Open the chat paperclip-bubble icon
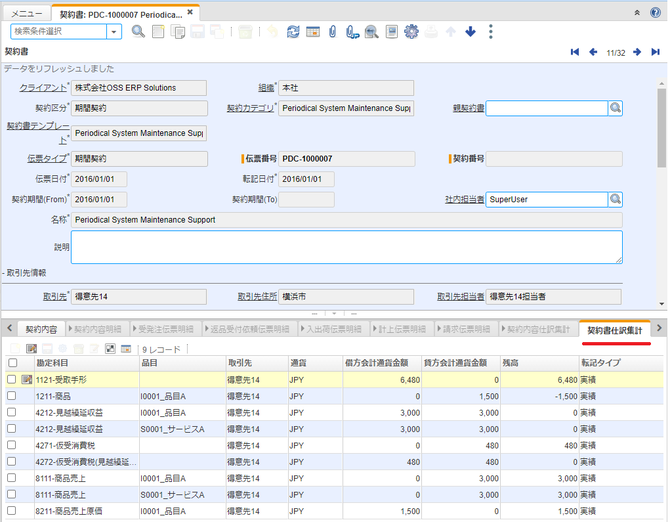670x522 pixels. tap(353, 32)
